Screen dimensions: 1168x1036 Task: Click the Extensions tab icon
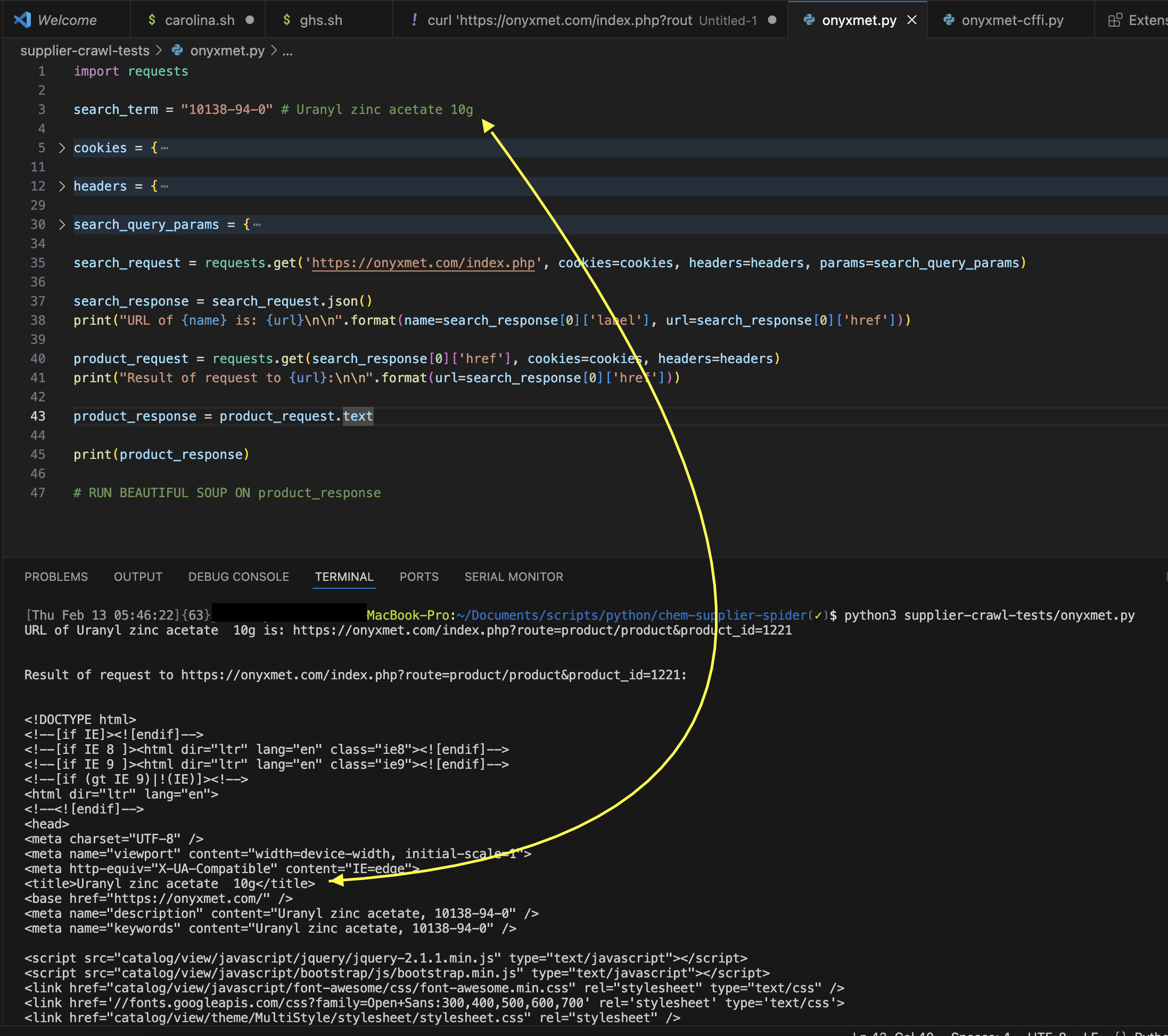point(1114,20)
